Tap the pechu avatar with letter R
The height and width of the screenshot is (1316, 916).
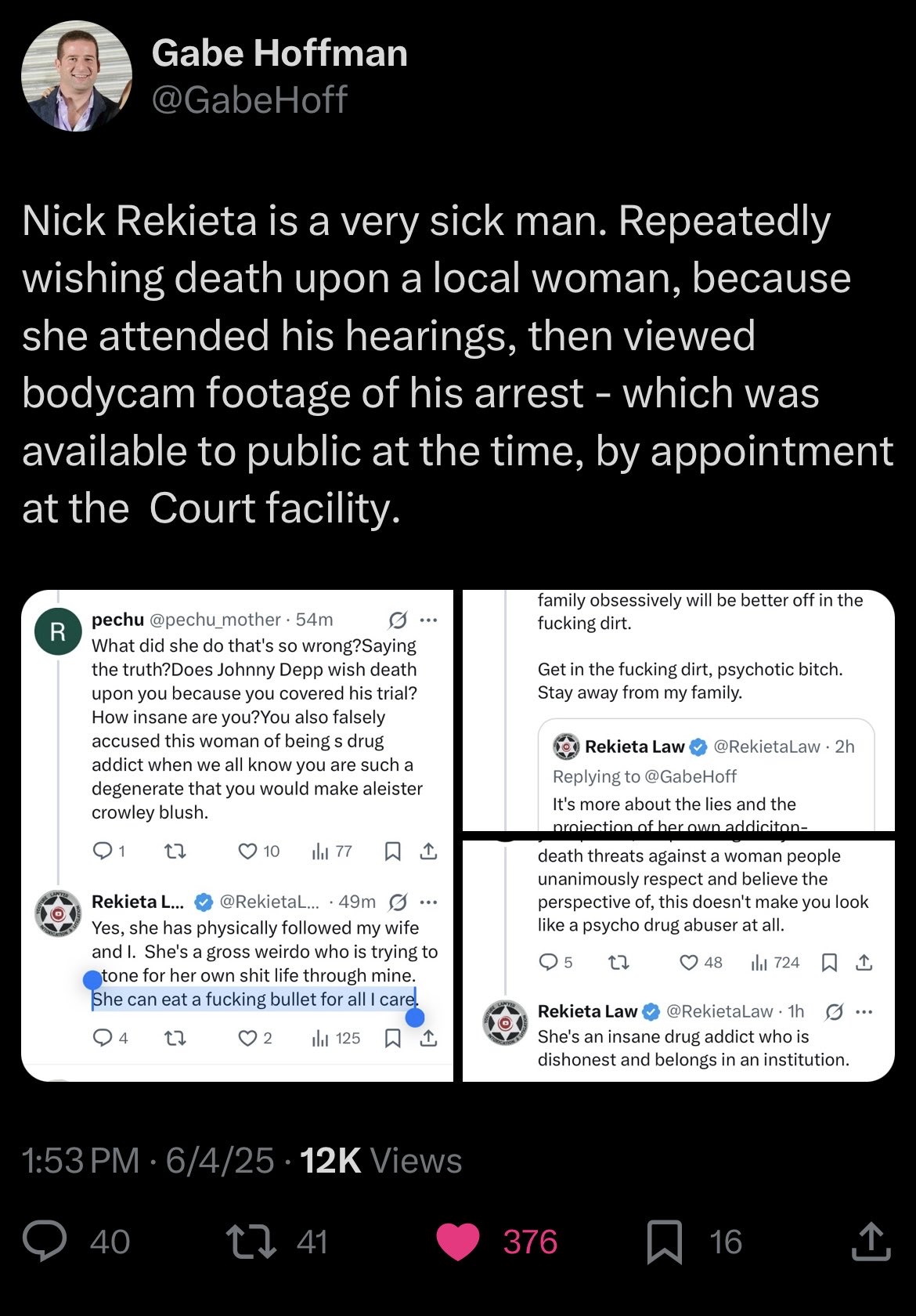(x=58, y=631)
